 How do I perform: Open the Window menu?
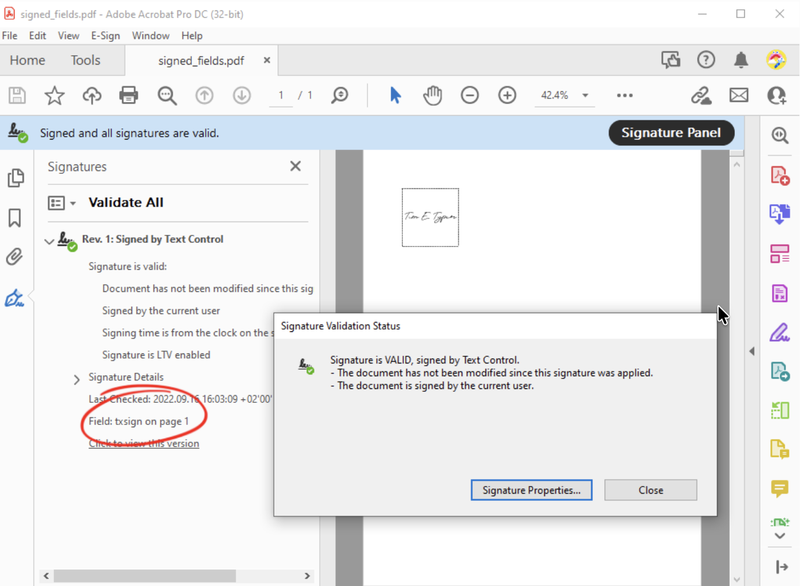click(151, 36)
